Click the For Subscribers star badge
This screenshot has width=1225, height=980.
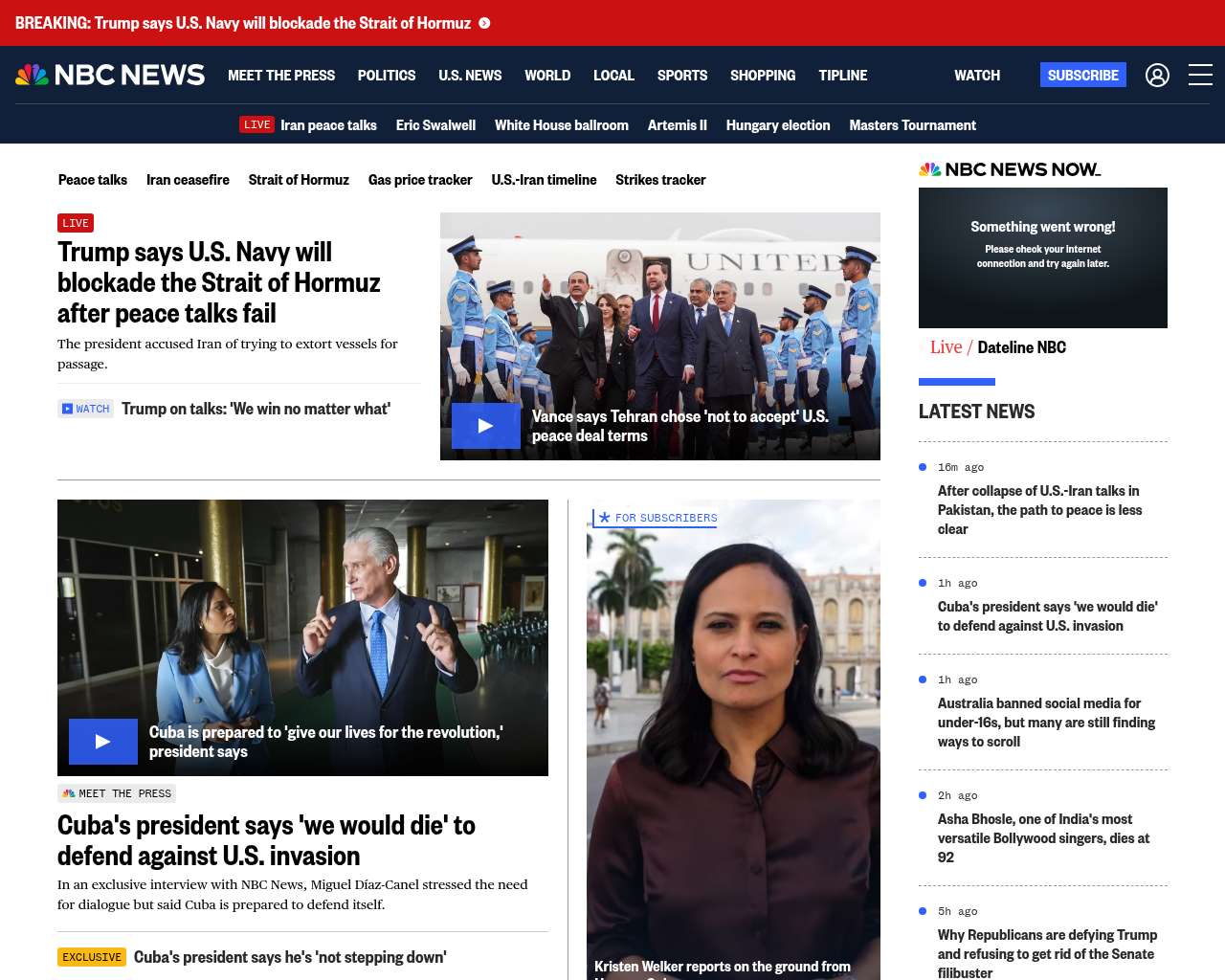tap(656, 518)
